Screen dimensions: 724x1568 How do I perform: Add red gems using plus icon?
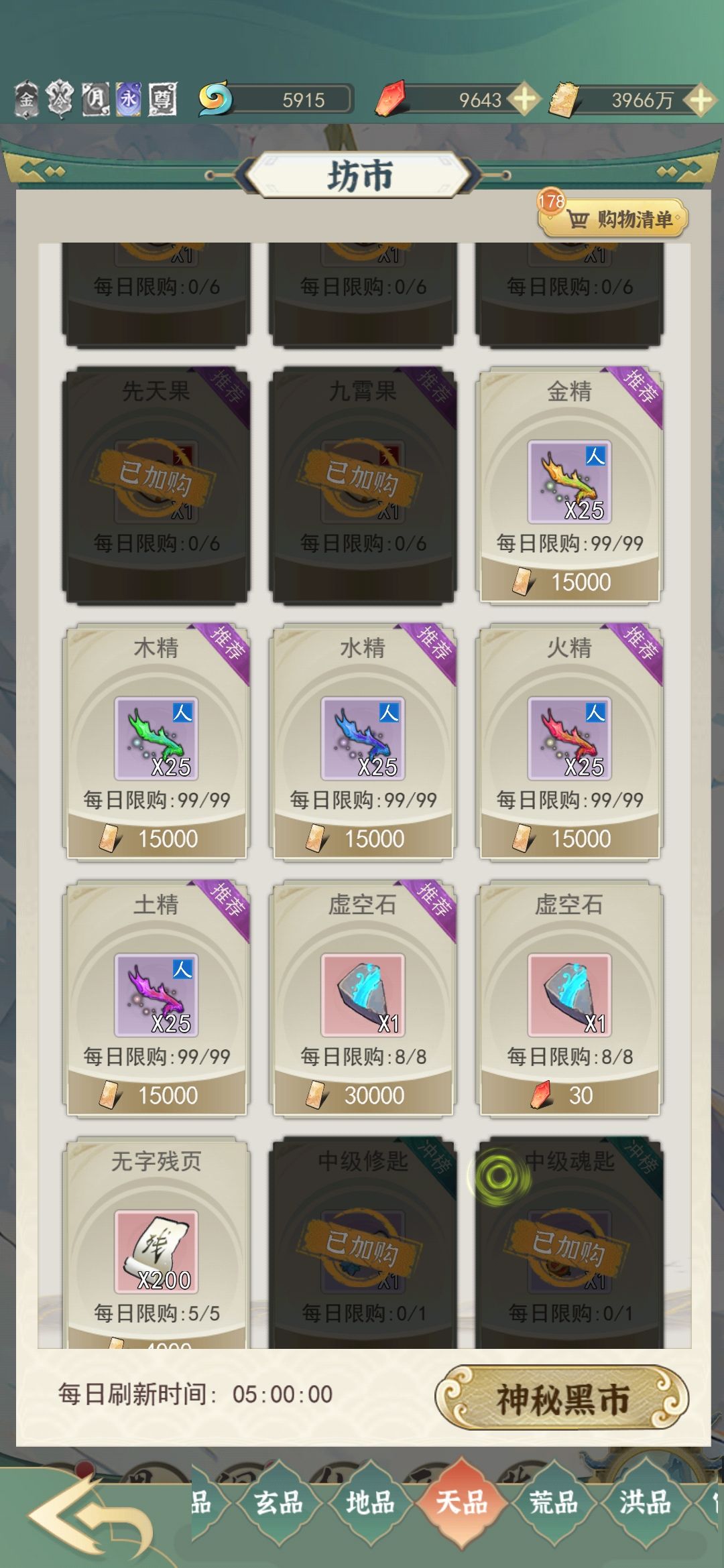[524, 100]
